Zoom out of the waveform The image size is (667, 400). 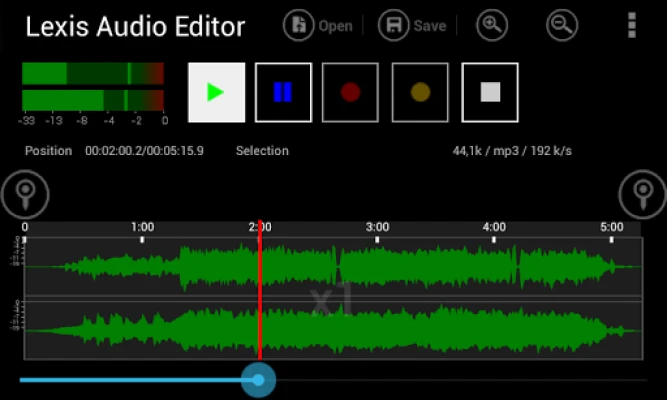[x=562, y=26]
